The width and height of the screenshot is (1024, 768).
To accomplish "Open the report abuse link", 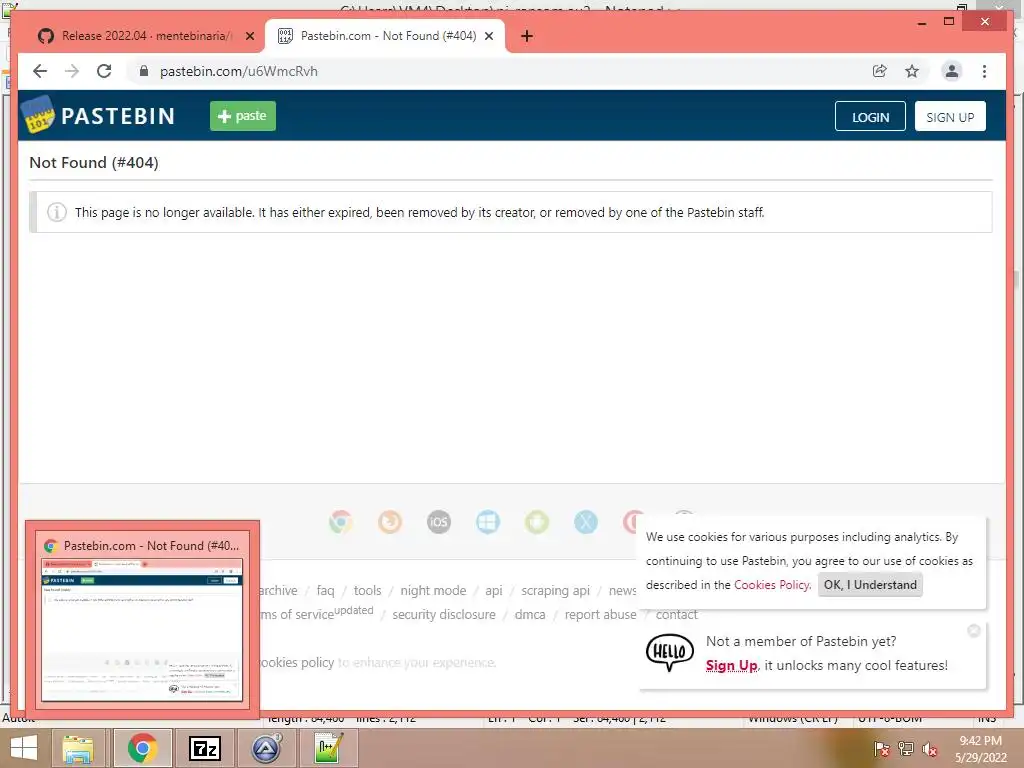I will (x=600, y=615).
